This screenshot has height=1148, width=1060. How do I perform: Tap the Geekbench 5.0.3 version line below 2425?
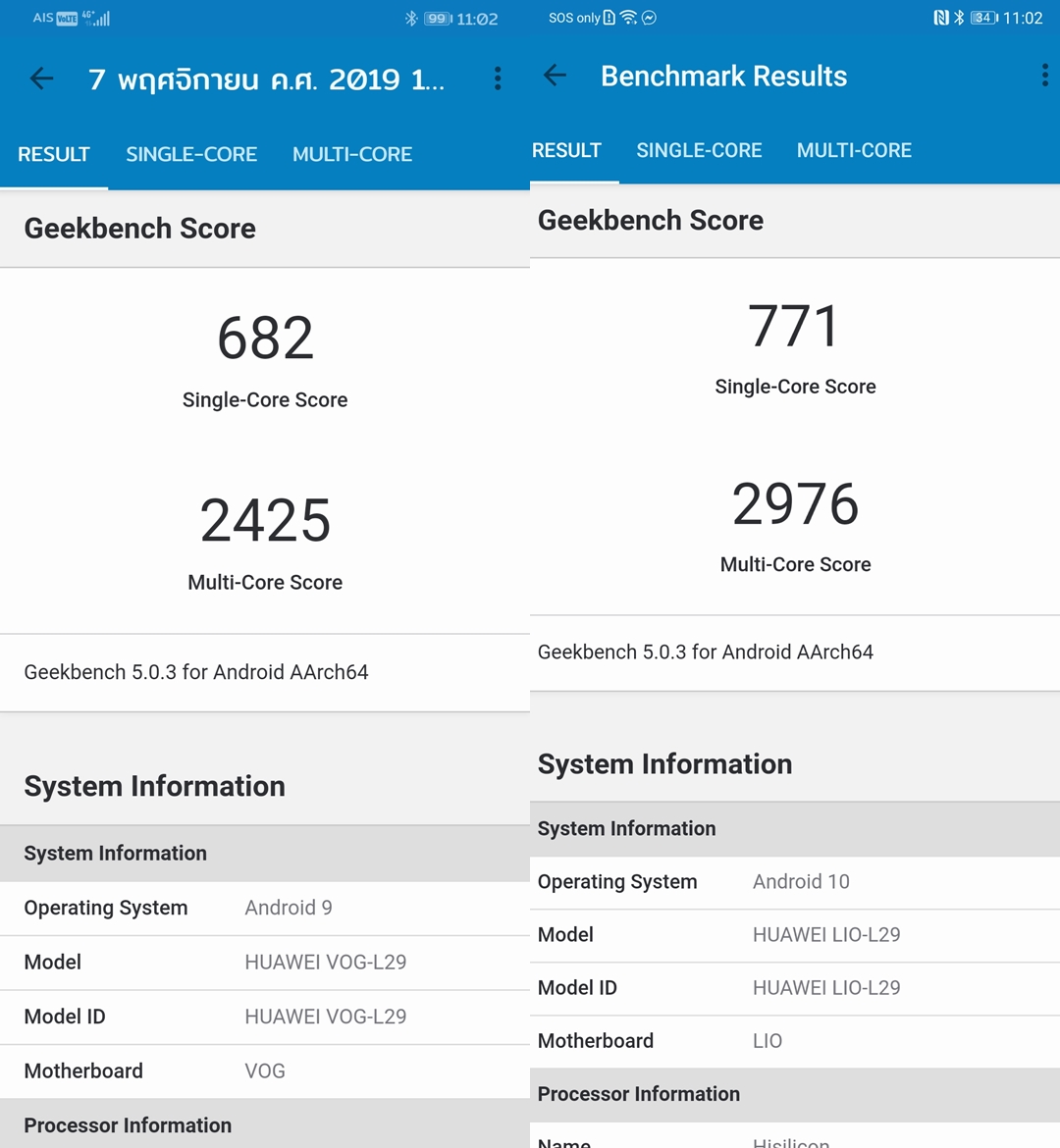(x=196, y=672)
